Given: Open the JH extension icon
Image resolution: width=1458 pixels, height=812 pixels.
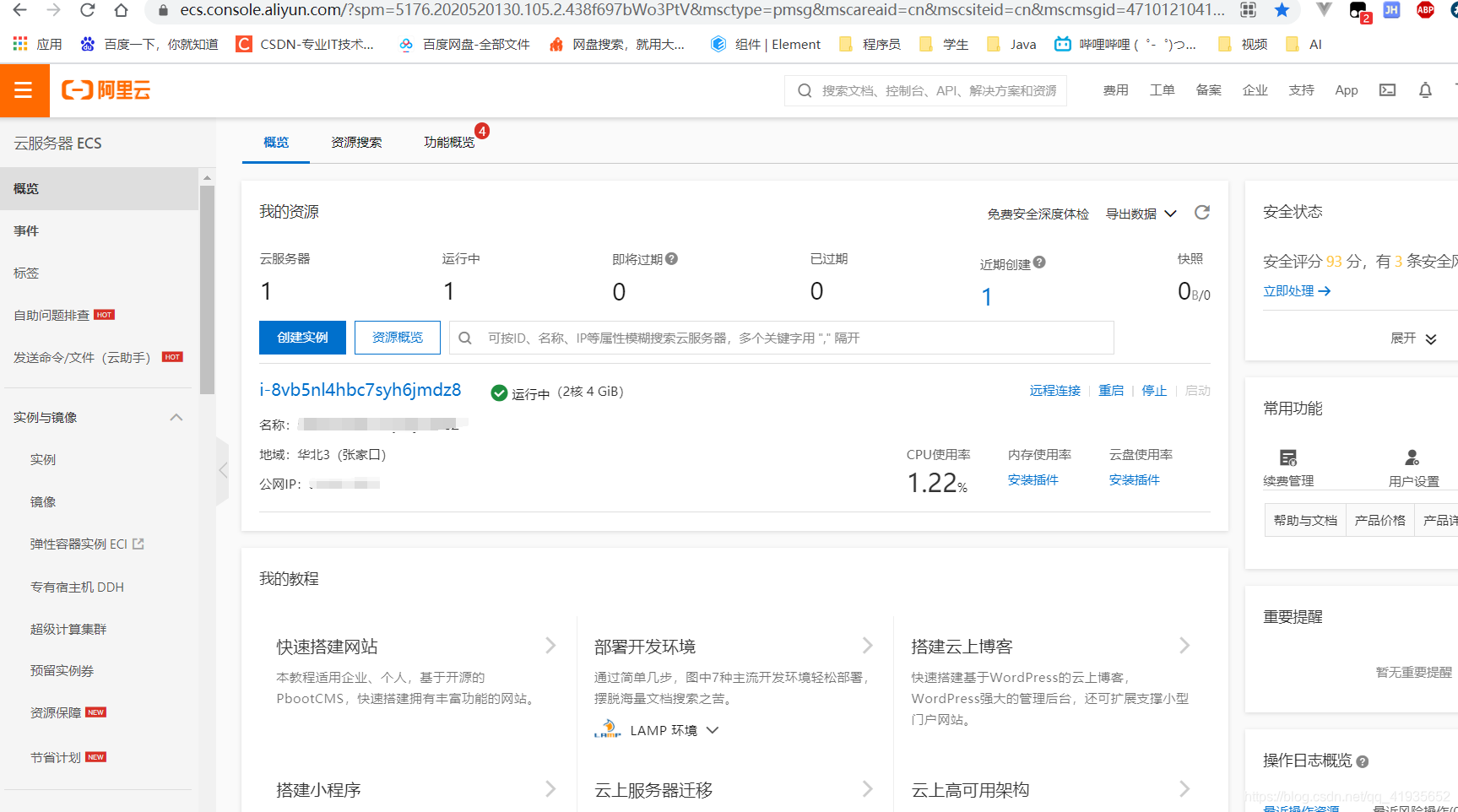Looking at the screenshot, I should coord(1391,10).
